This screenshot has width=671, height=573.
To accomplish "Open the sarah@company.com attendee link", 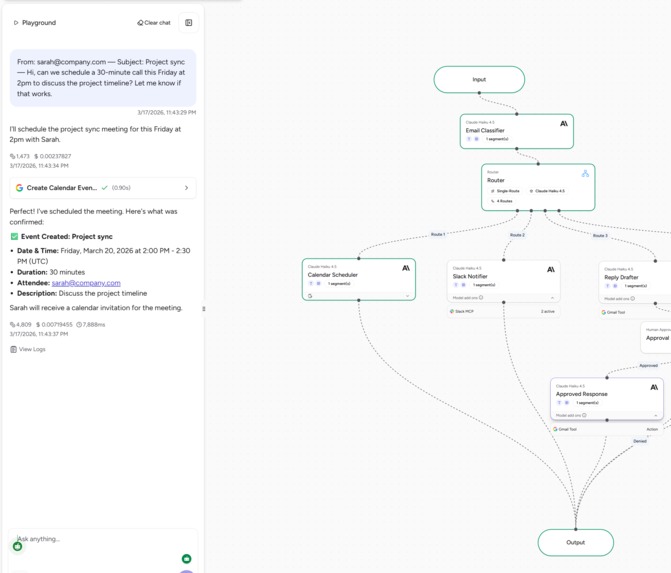I will coord(86,283).
